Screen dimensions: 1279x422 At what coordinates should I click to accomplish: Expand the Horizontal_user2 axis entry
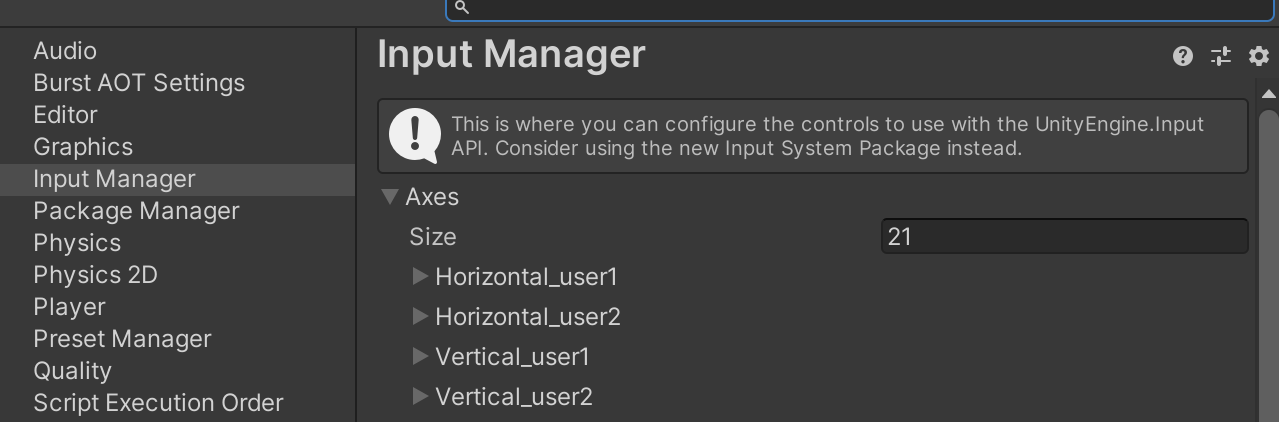[421, 316]
